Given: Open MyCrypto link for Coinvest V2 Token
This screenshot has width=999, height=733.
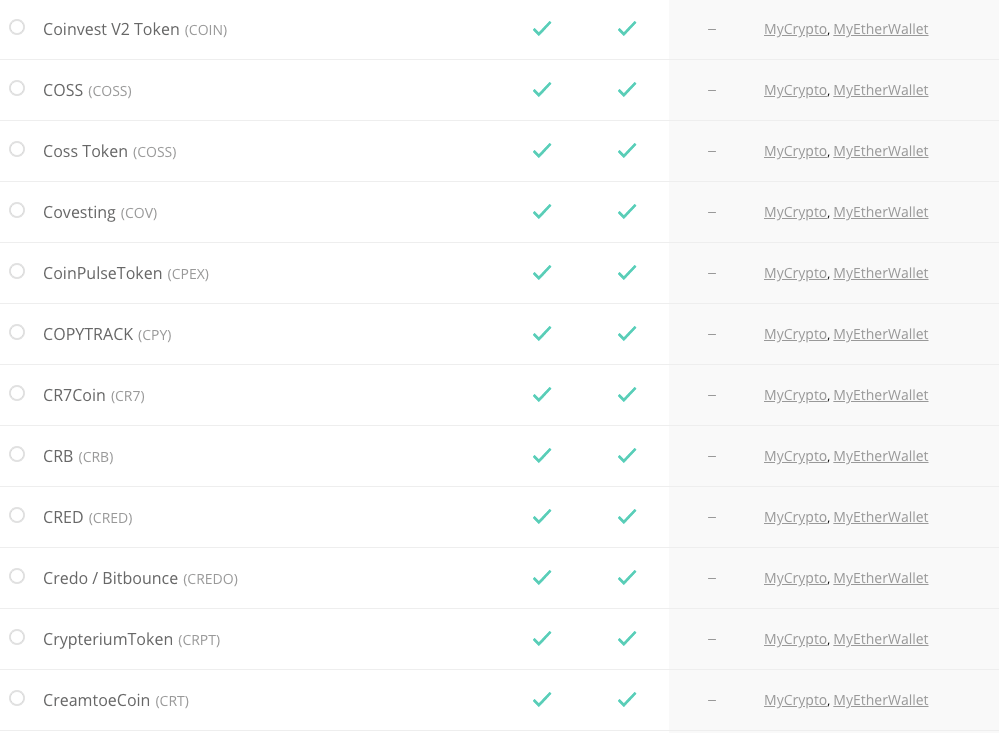Looking at the screenshot, I should point(795,29).
